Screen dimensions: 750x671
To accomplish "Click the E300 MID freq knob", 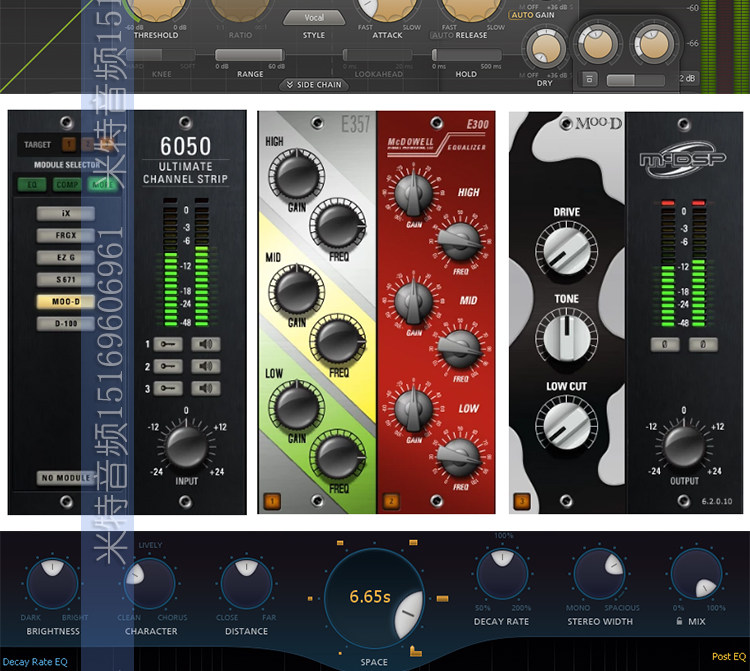I will (x=459, y=348).
